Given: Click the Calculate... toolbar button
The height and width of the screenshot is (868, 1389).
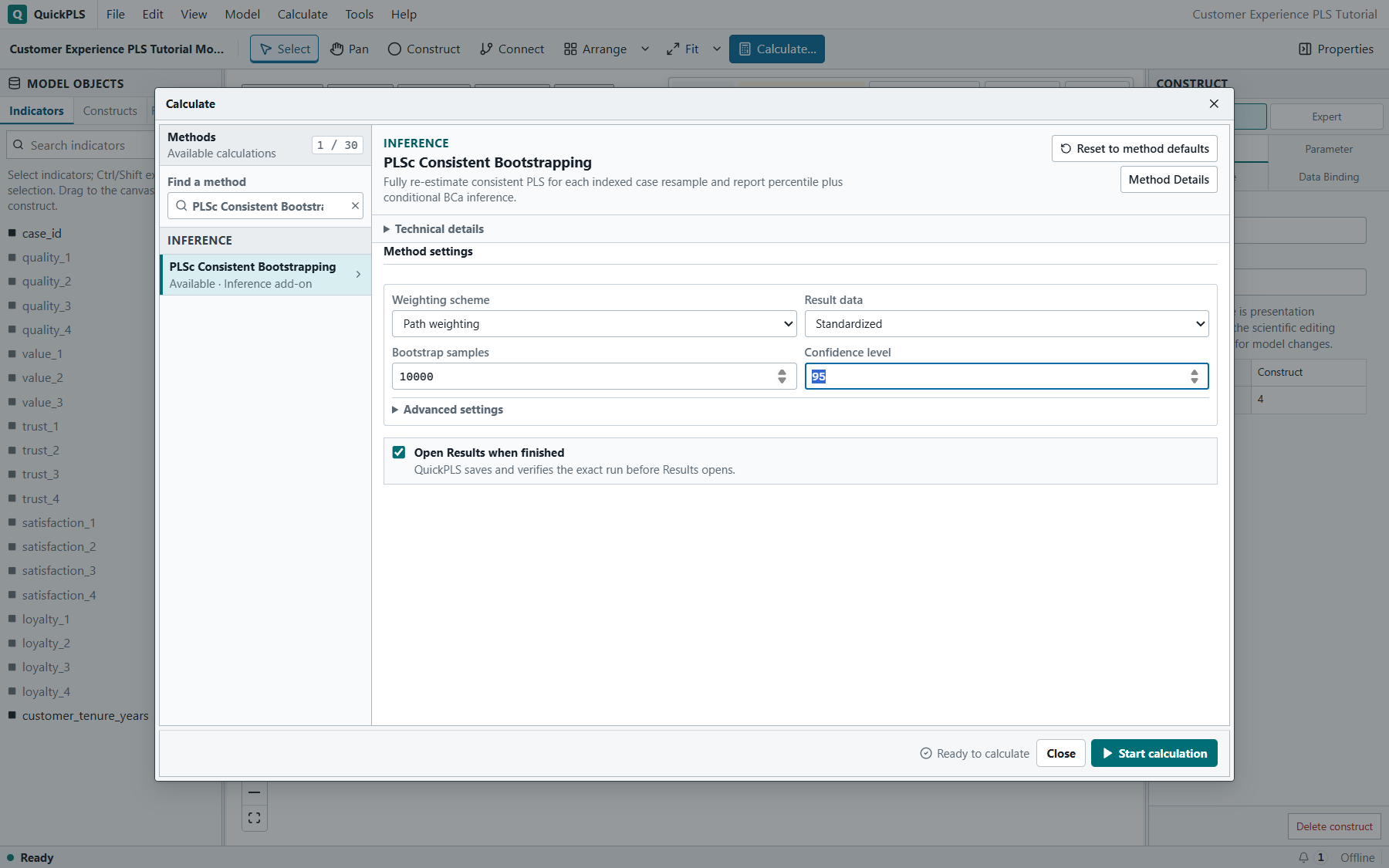Looking at the screenshot, I should tap(777, 49).
